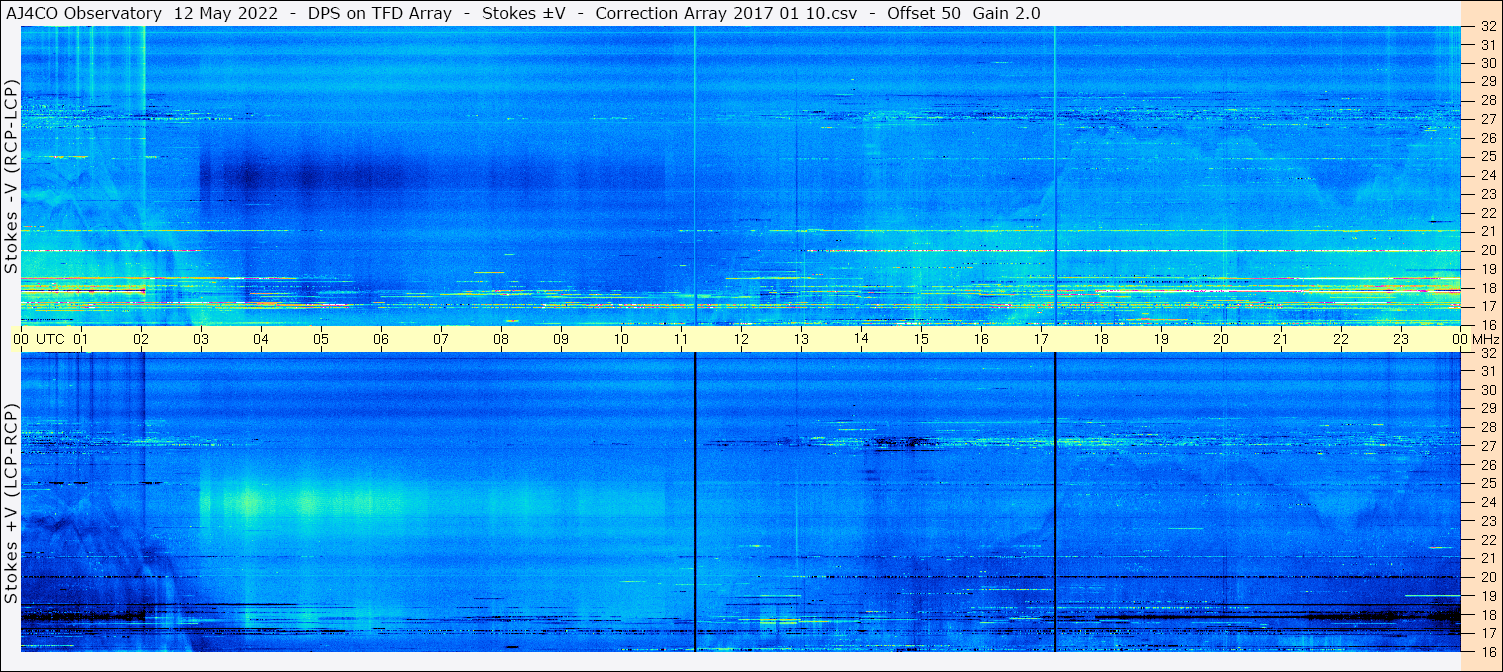1503x672 pixels.
Task: Select the 01 hour tick label
Action: pyautogui.click(x=81, y=339)
